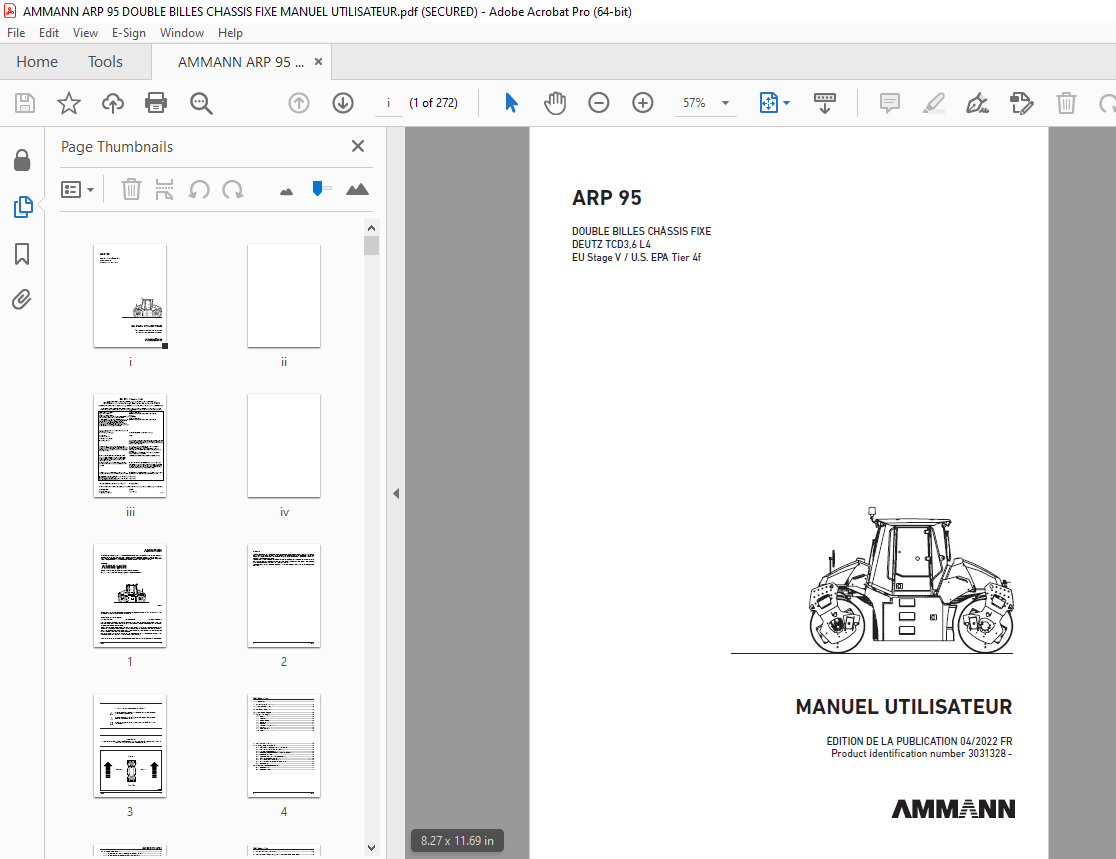Zoom in with plus button
This screenshot has height=859, width=1116.
643,103
